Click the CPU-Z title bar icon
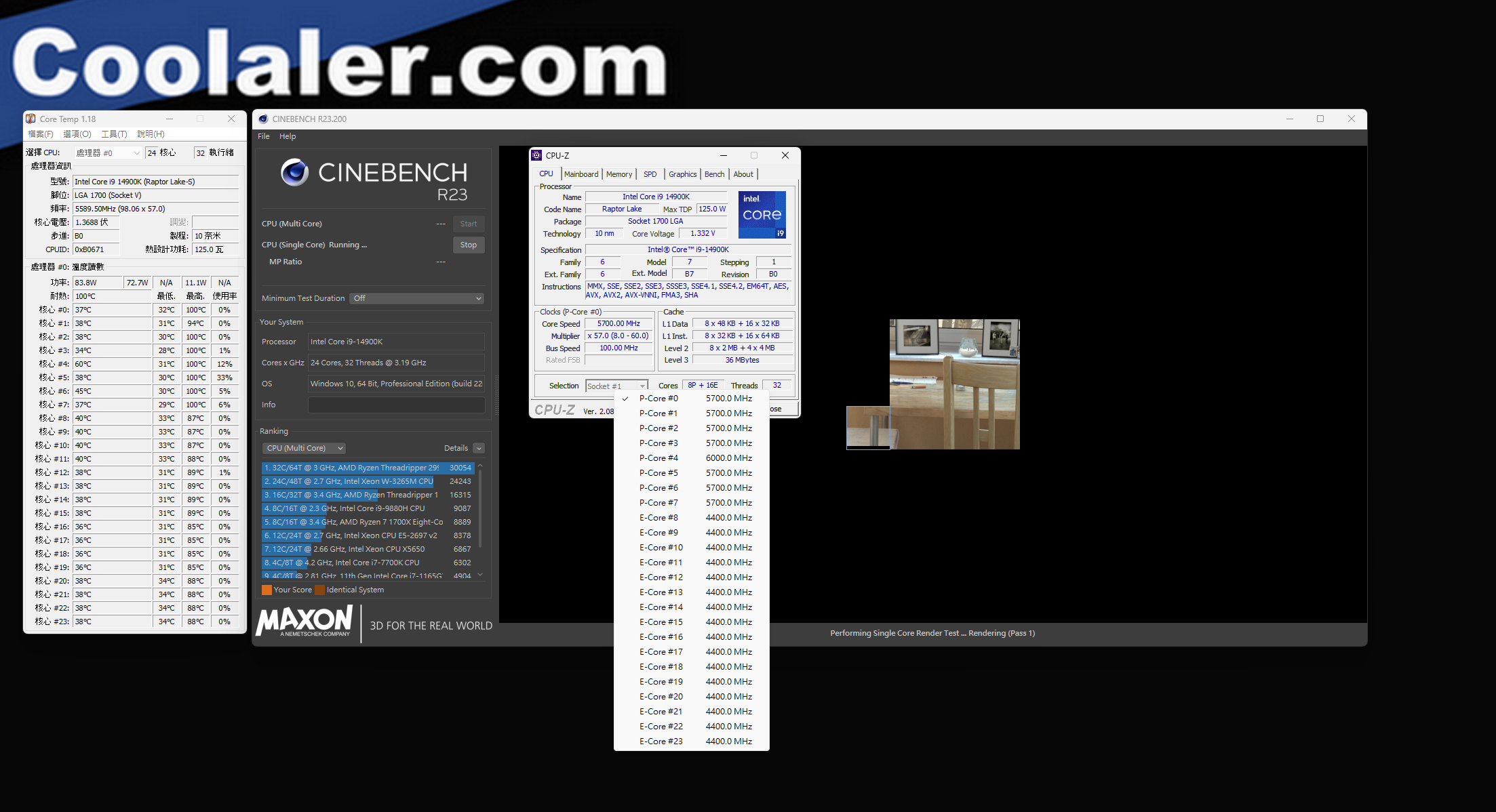 tap(536, 155)
